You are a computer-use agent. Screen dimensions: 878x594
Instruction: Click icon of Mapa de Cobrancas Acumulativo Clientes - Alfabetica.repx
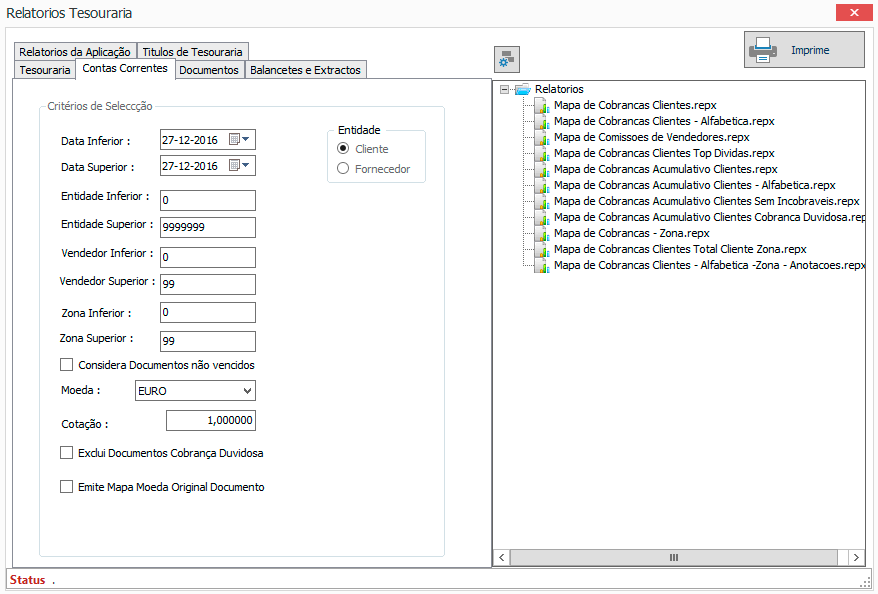click(541, 185)
